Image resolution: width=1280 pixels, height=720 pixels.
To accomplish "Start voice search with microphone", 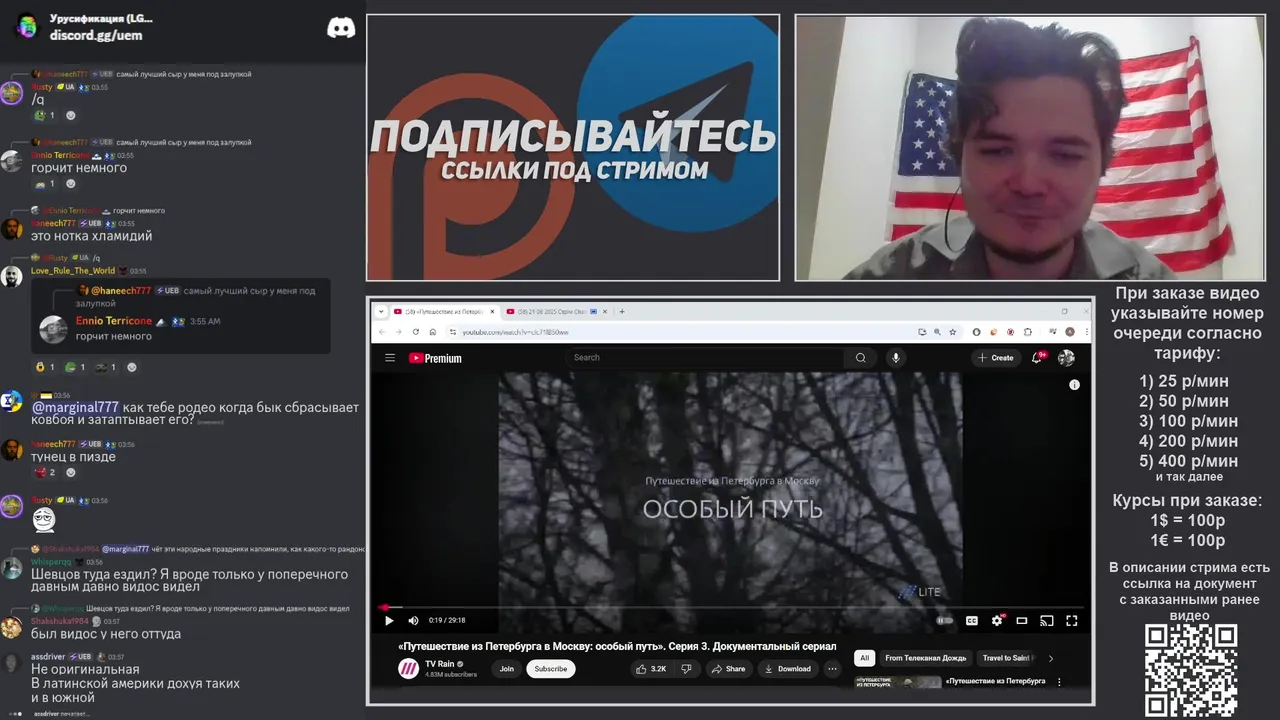I will tap(896, 357).
